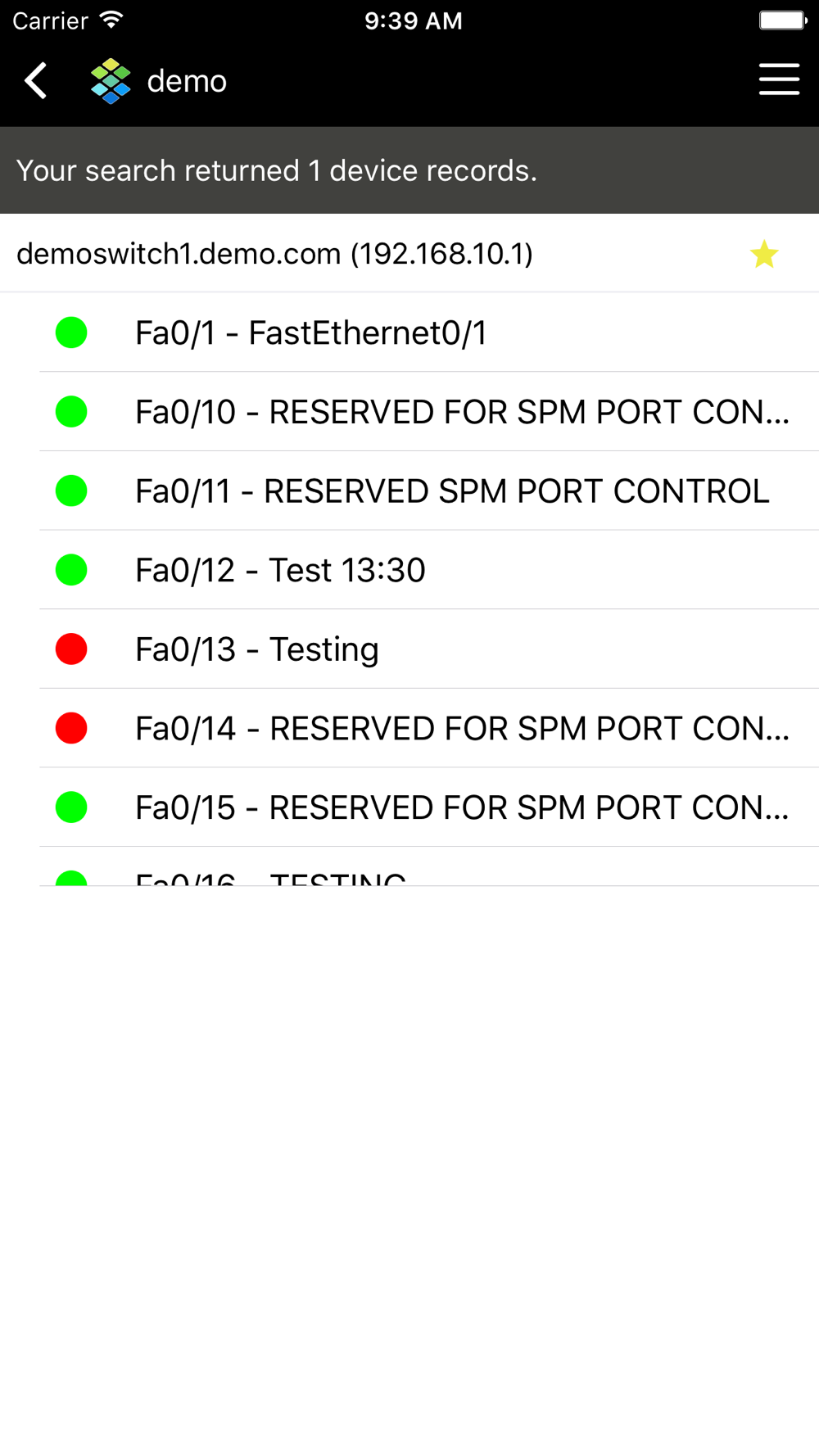Select the demoswitch1.demo.com device header
This screenshot has height=1456, width=819.
274,254
